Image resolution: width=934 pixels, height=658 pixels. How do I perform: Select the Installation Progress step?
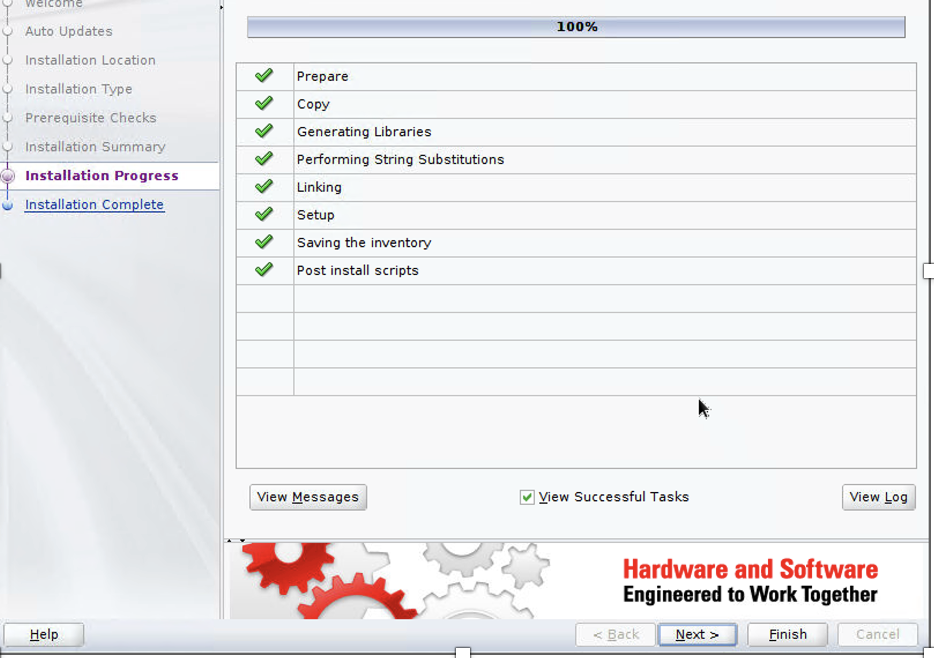click(102, 176)
